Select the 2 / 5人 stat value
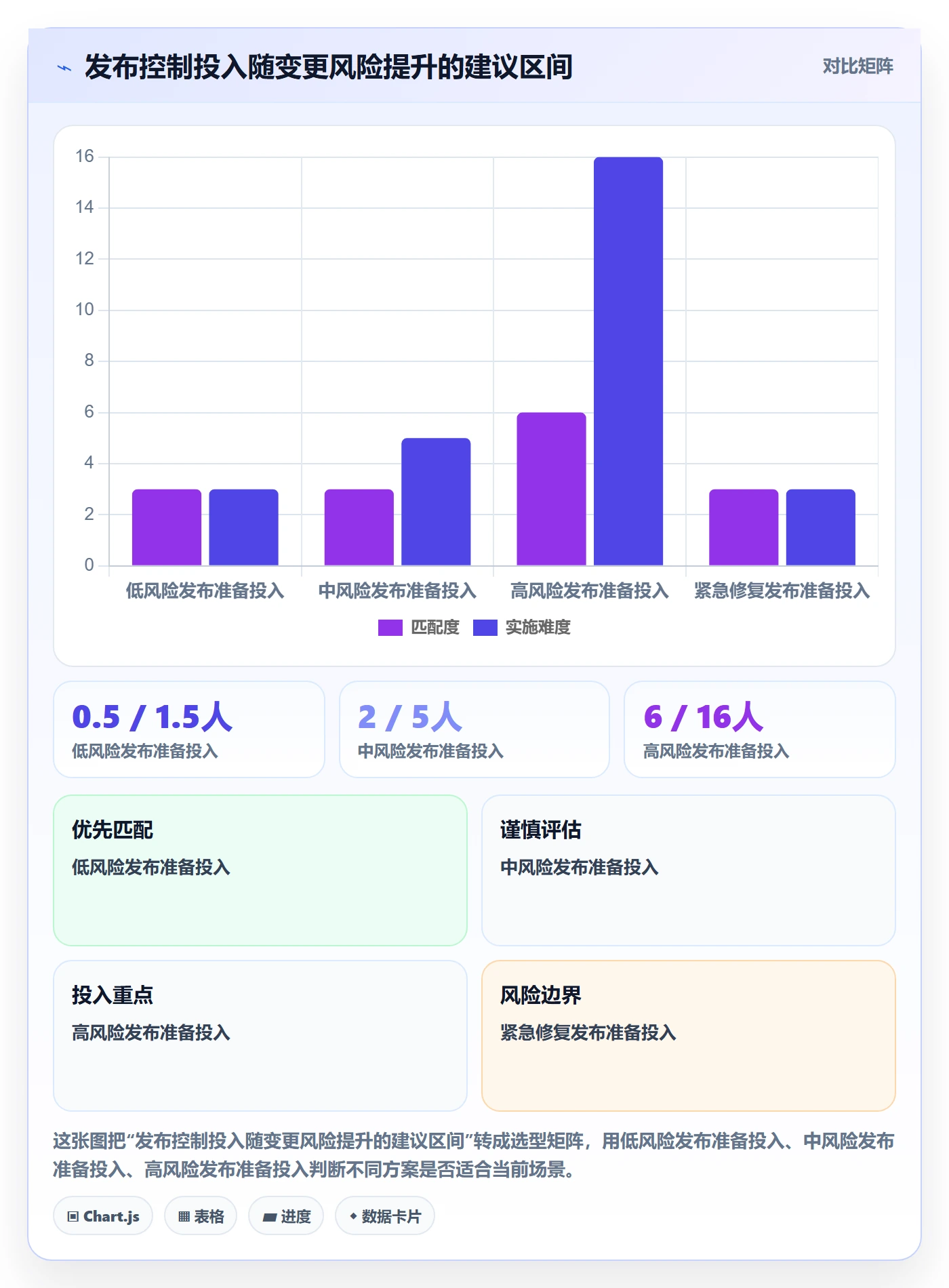The width and height of the screenshot is (949, 1288). (x=410, y=717)
